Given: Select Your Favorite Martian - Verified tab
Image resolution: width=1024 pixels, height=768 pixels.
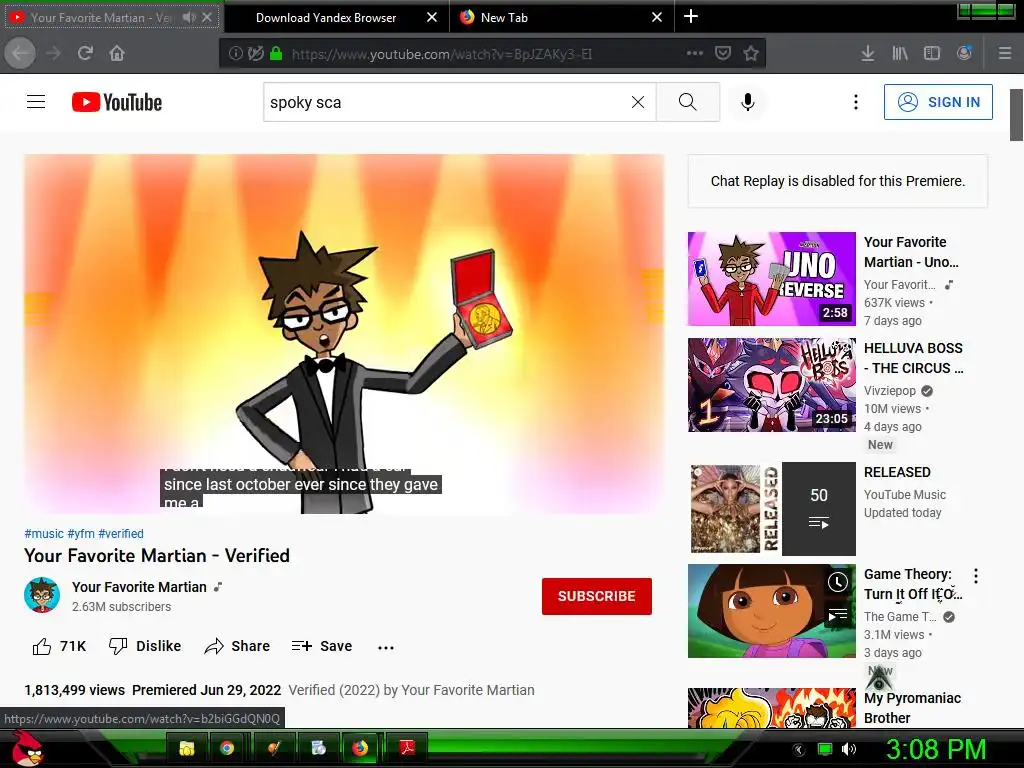Looking at the screenshot, I should tap(101, 18).
